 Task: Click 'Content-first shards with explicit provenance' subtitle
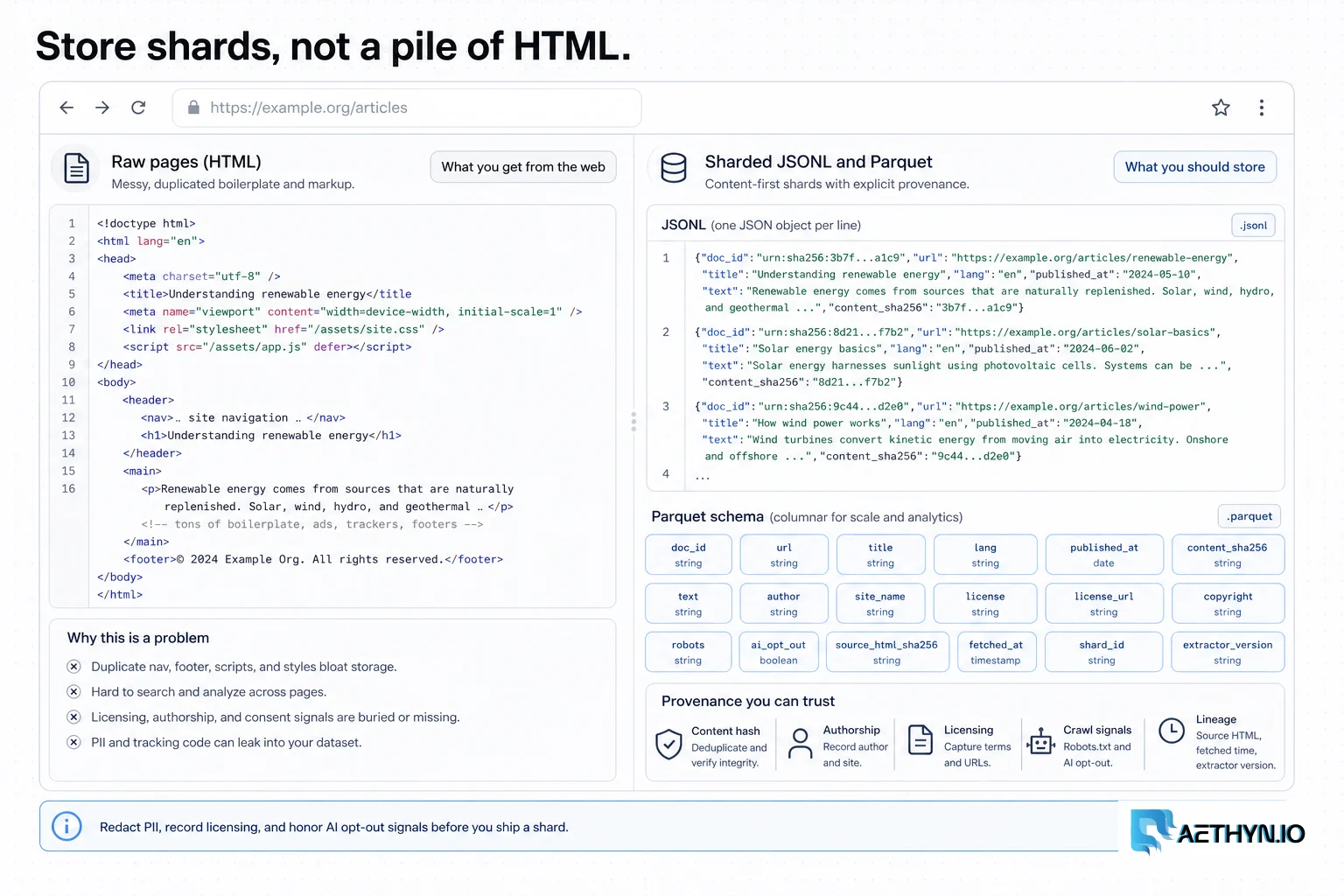coord(837,184)
